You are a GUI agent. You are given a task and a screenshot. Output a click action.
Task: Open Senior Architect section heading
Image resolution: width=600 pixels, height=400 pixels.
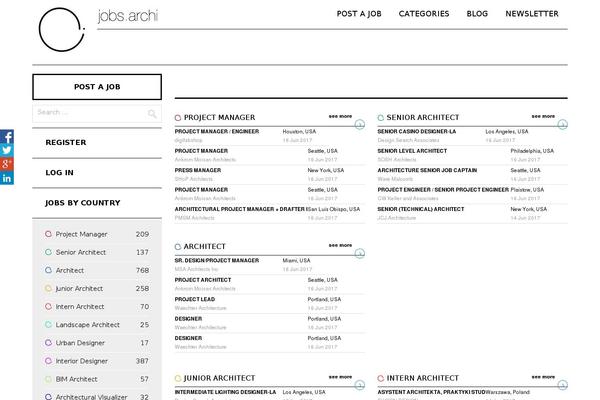(423, 118)
